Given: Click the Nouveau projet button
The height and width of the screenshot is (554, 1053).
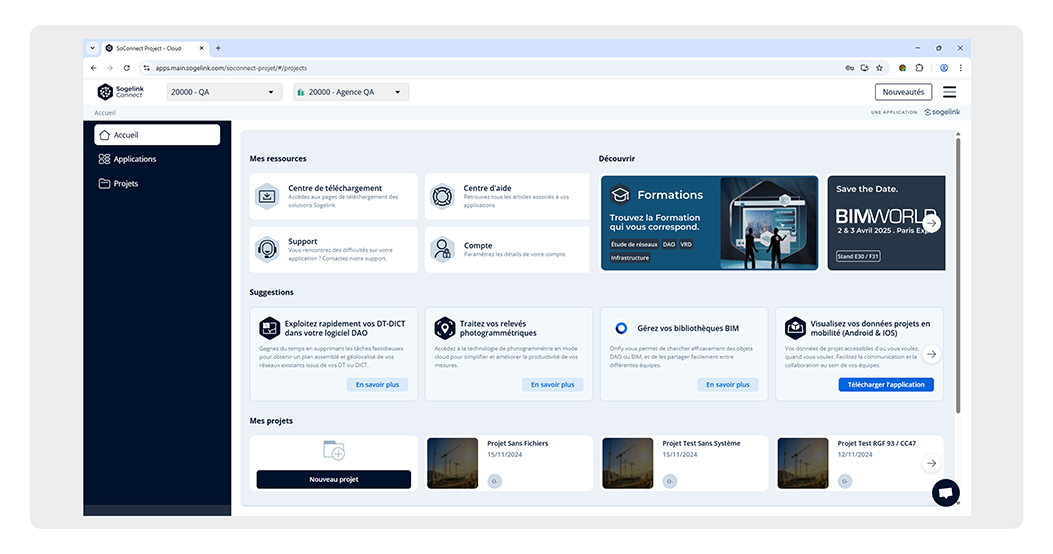Looking at the screenshot, I should [x=333, y=479].
